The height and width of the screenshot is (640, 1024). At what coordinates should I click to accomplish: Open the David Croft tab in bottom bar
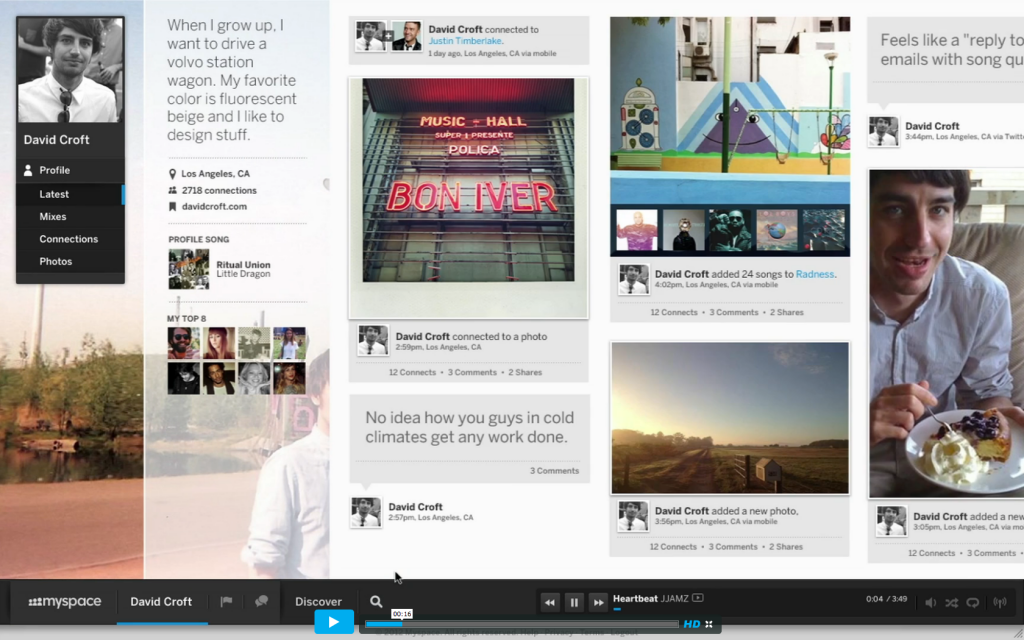click(x=161, y=601)
